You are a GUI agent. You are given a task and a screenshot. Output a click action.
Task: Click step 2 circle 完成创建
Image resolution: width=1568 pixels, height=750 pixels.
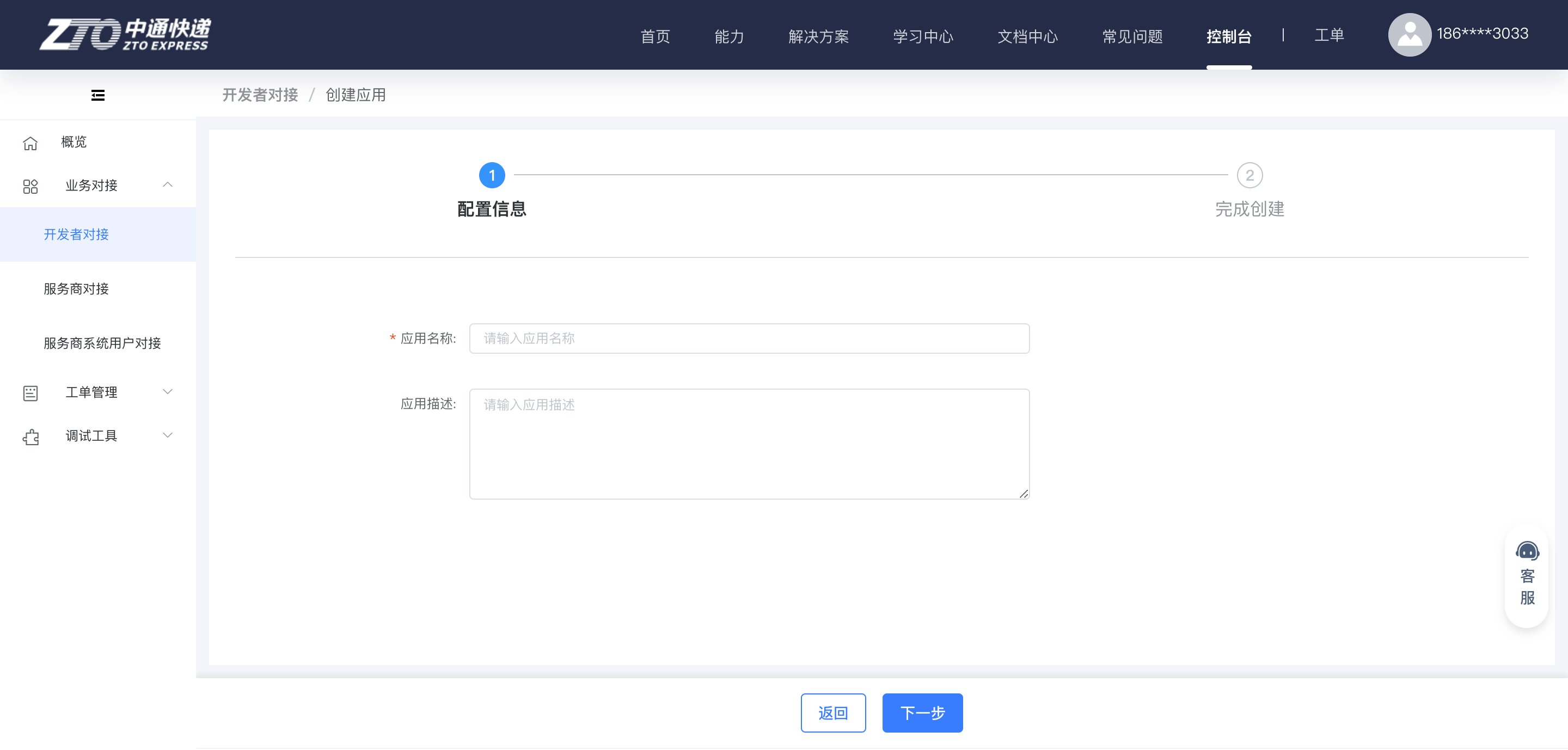[x=1249, y=175]
